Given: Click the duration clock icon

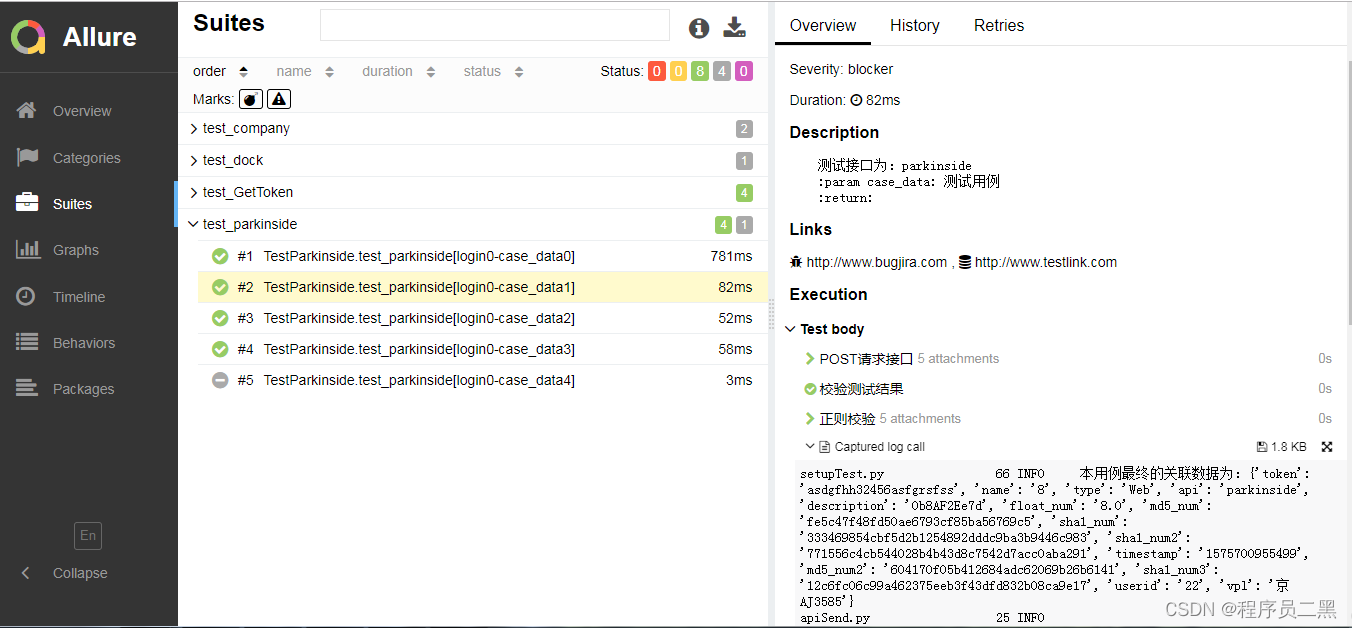Looking at the screenshot, I should [856, 100].
